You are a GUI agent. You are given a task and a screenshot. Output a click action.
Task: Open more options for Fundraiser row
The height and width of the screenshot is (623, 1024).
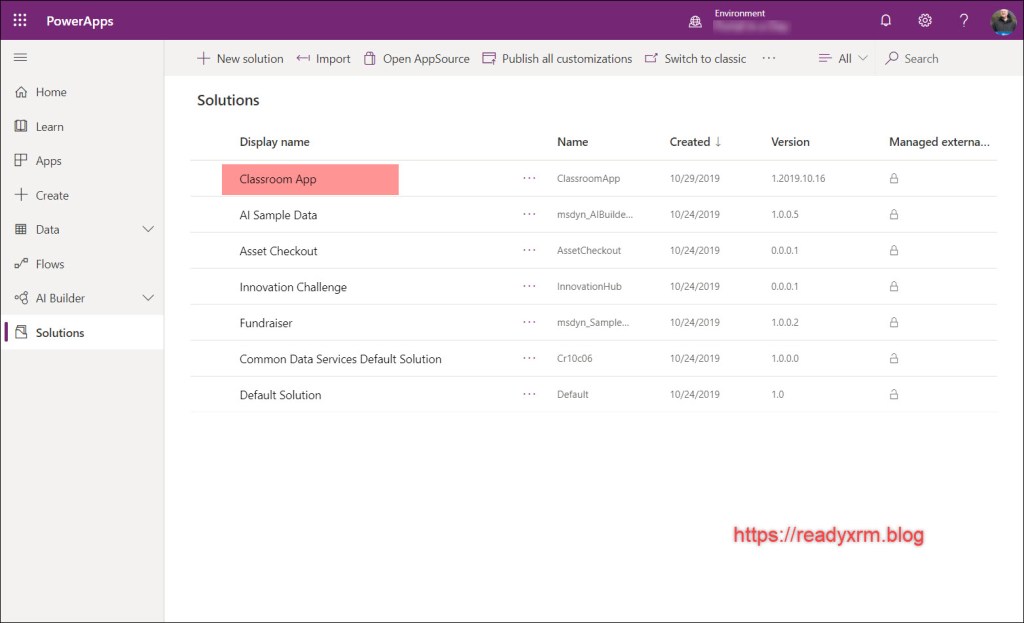(529, 323)
